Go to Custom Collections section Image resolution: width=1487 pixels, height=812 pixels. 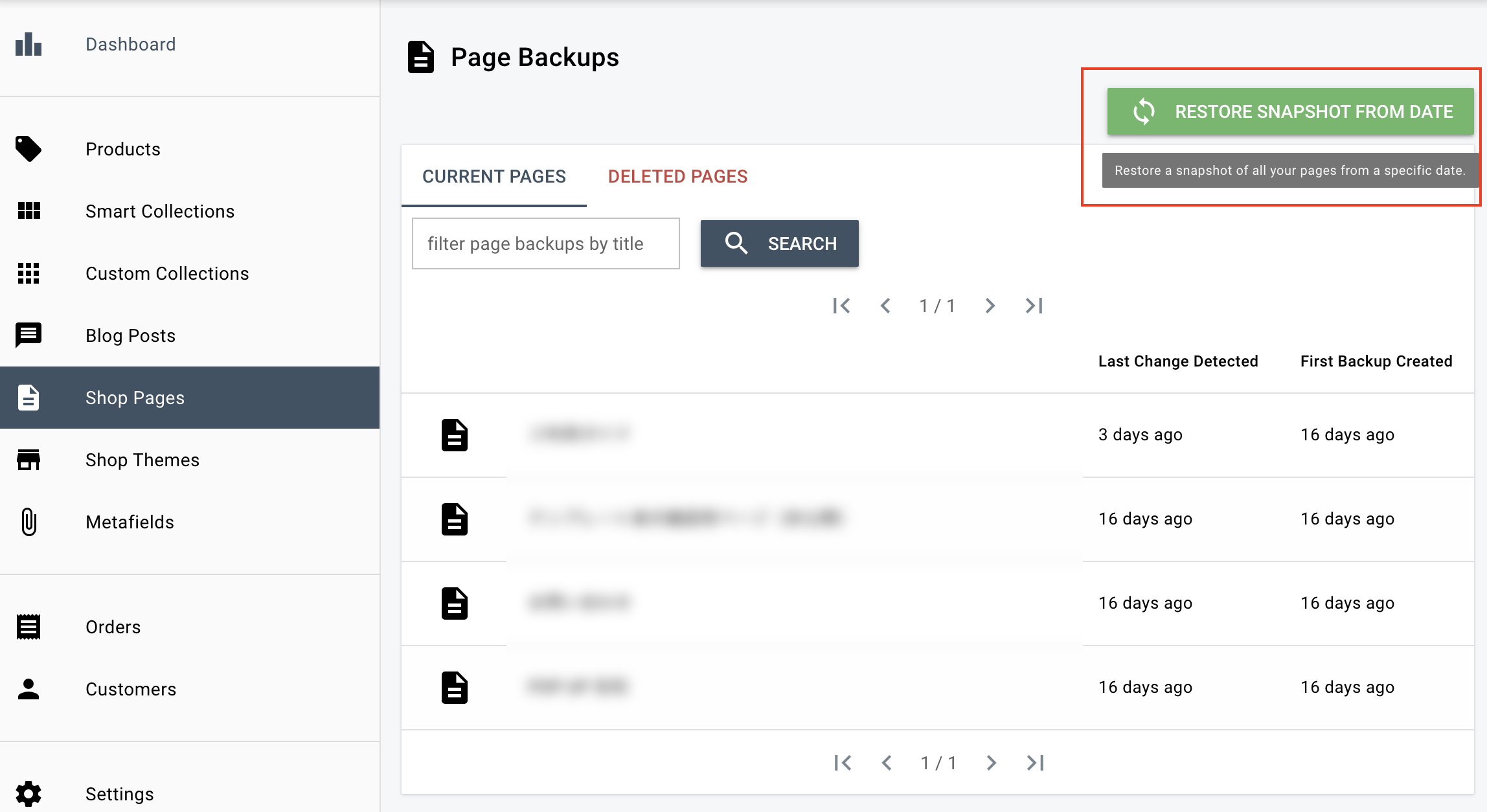190,273
